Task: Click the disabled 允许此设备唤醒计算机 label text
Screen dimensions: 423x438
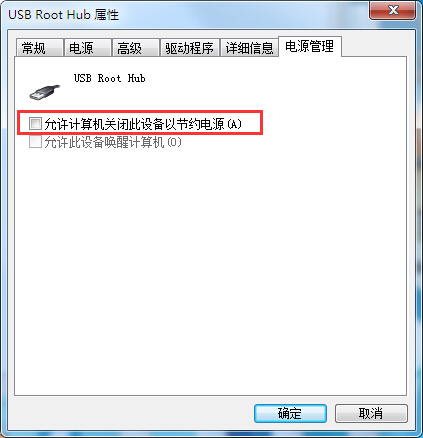Action: [104, 142]
